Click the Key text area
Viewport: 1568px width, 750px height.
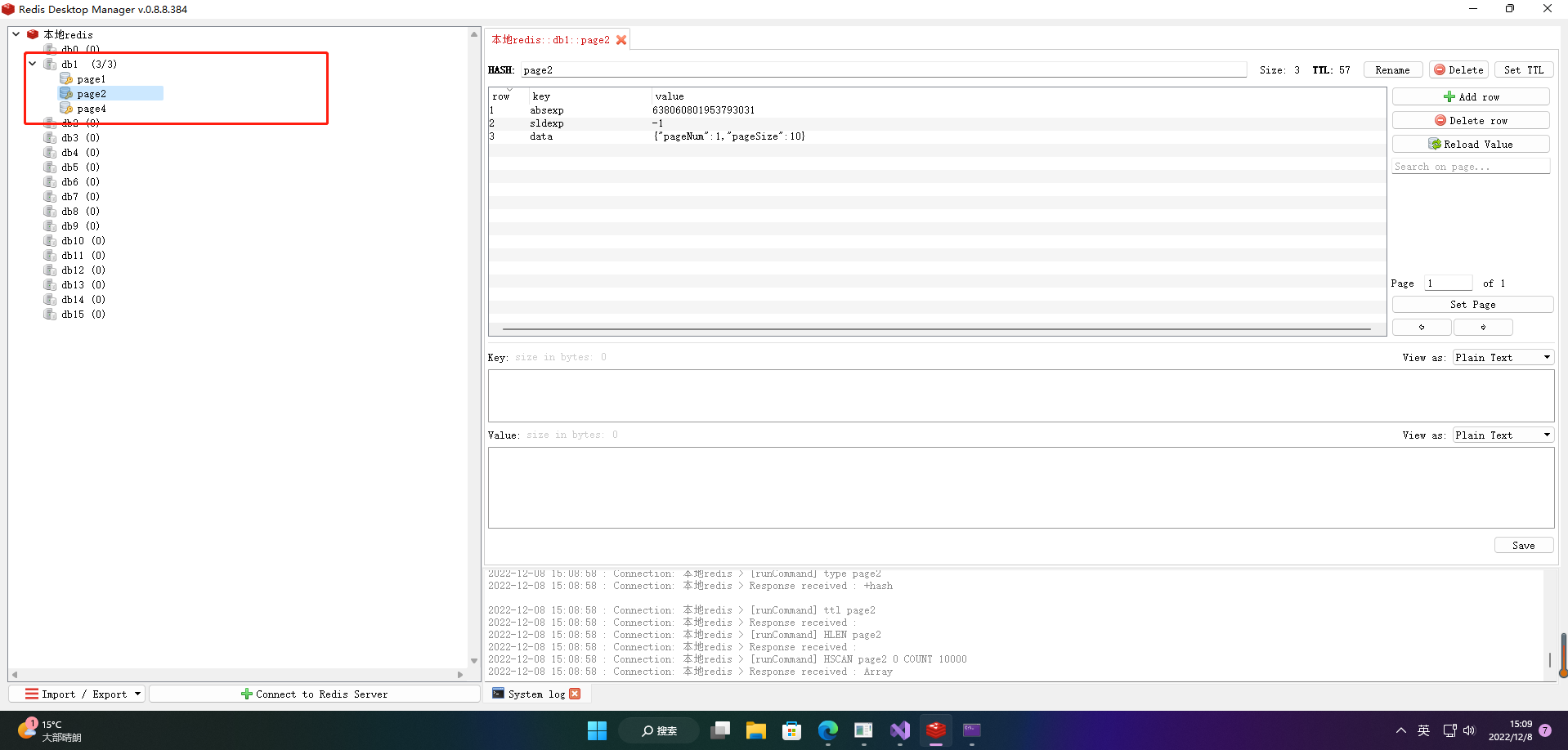(1021, 395)
